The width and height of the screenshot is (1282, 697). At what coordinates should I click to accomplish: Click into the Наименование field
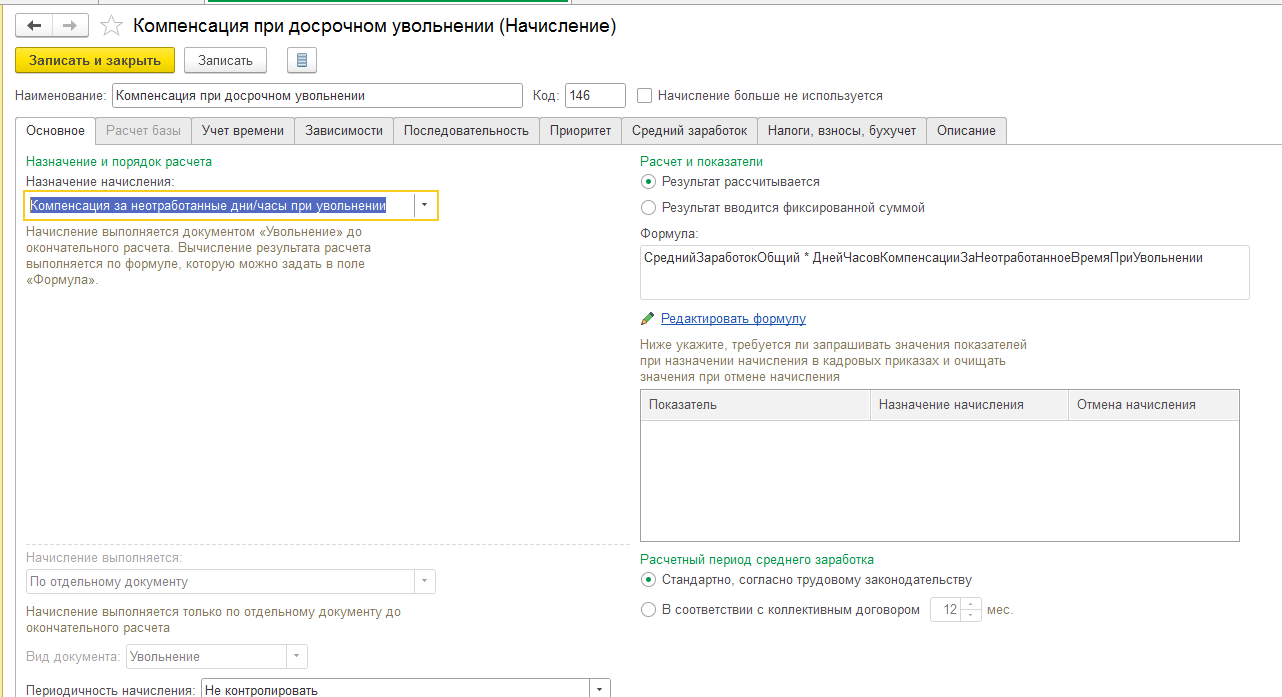[x=316, y=96]
